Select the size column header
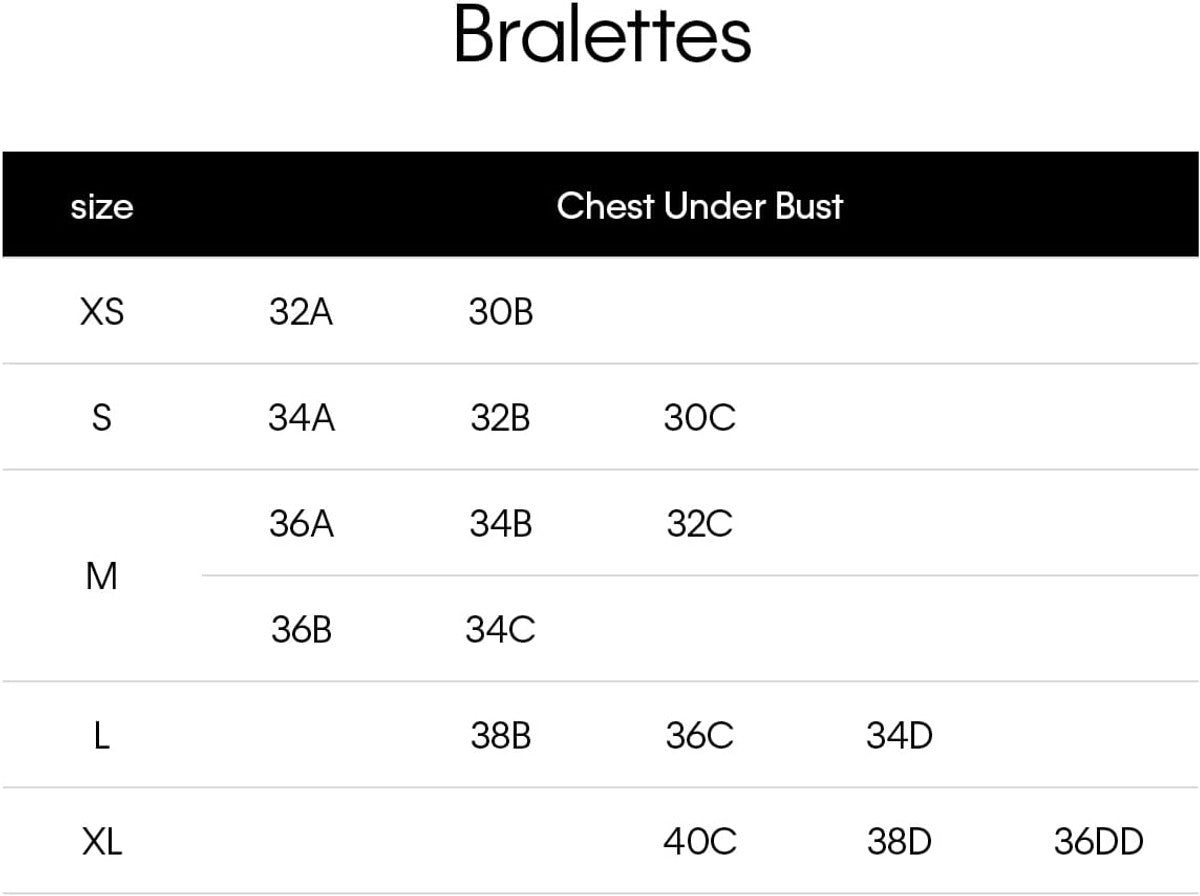 click(x=102, y=207)
